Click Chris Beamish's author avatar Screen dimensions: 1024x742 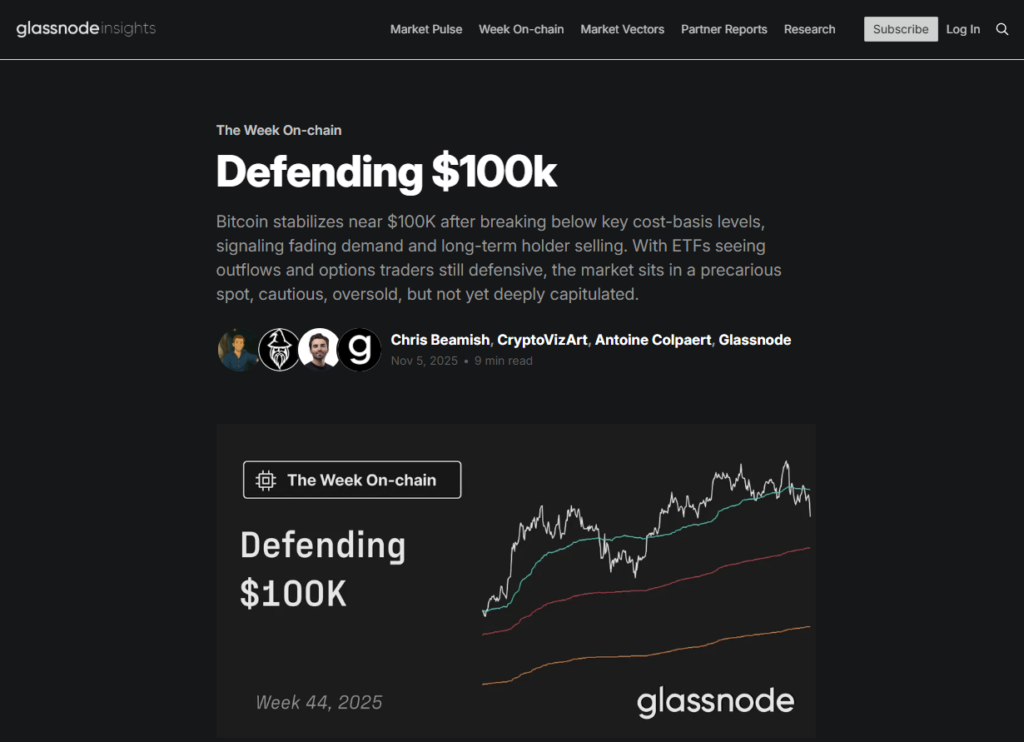[x=238, y=350]
